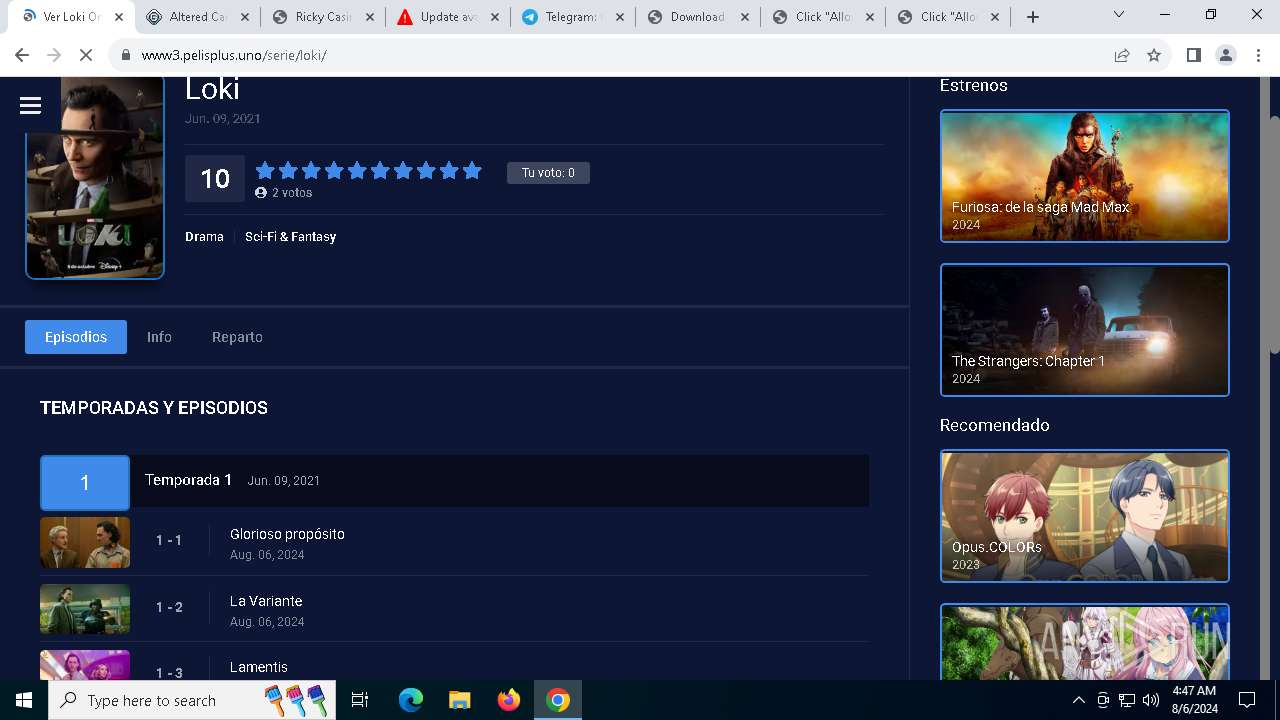Viewport: 1280px width, 720px height.
Task: Click episode 1-2 thumbnail
Action: click(x=85, y=609)
